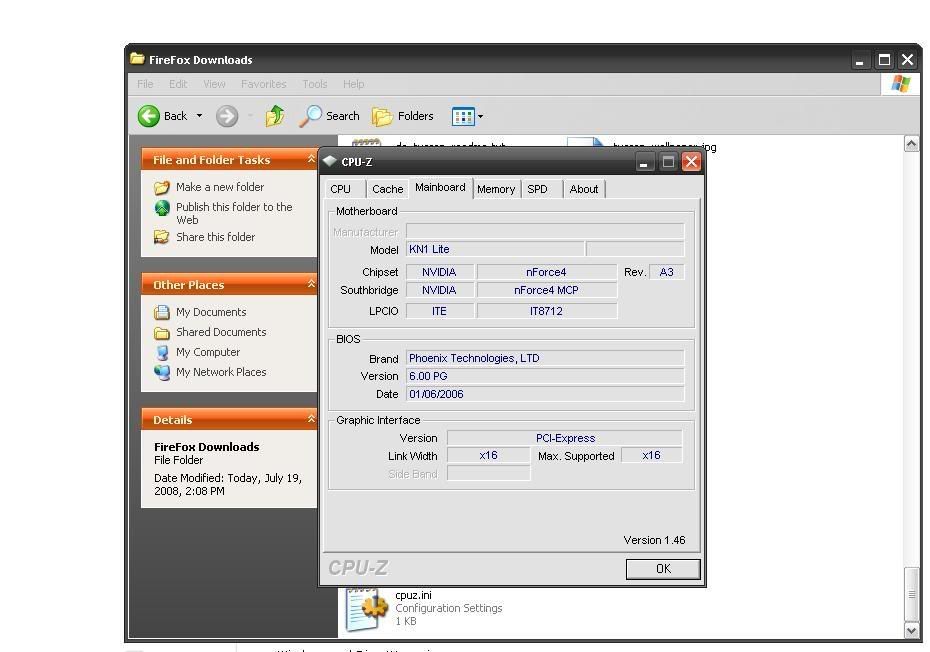Click the Back arrow icon in toolbar

pos(149,116)
